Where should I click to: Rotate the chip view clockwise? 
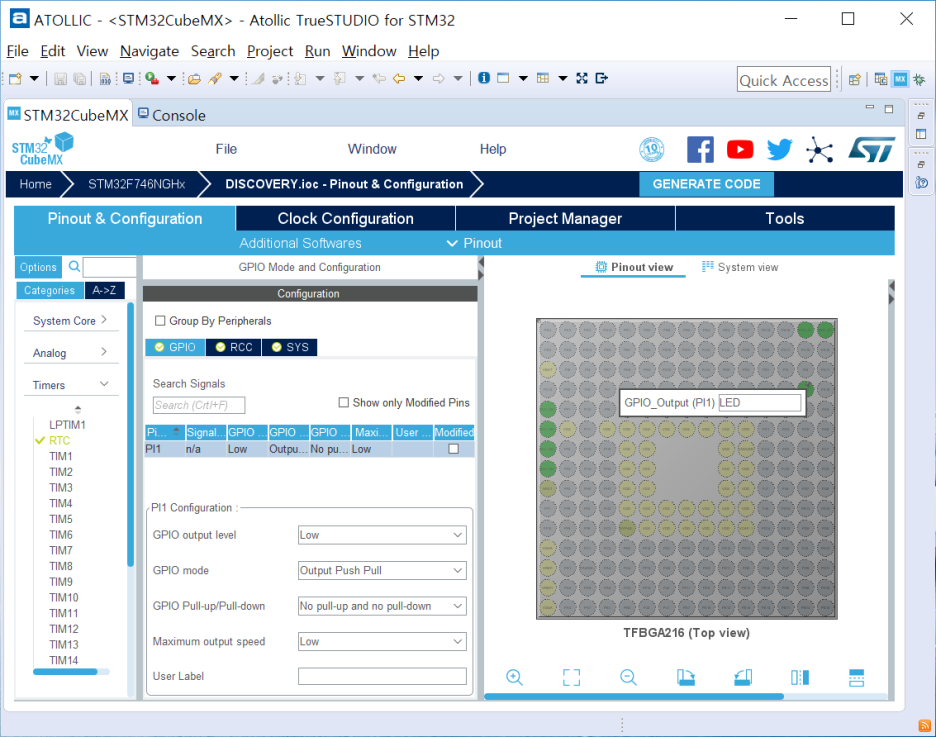(685, 677)
